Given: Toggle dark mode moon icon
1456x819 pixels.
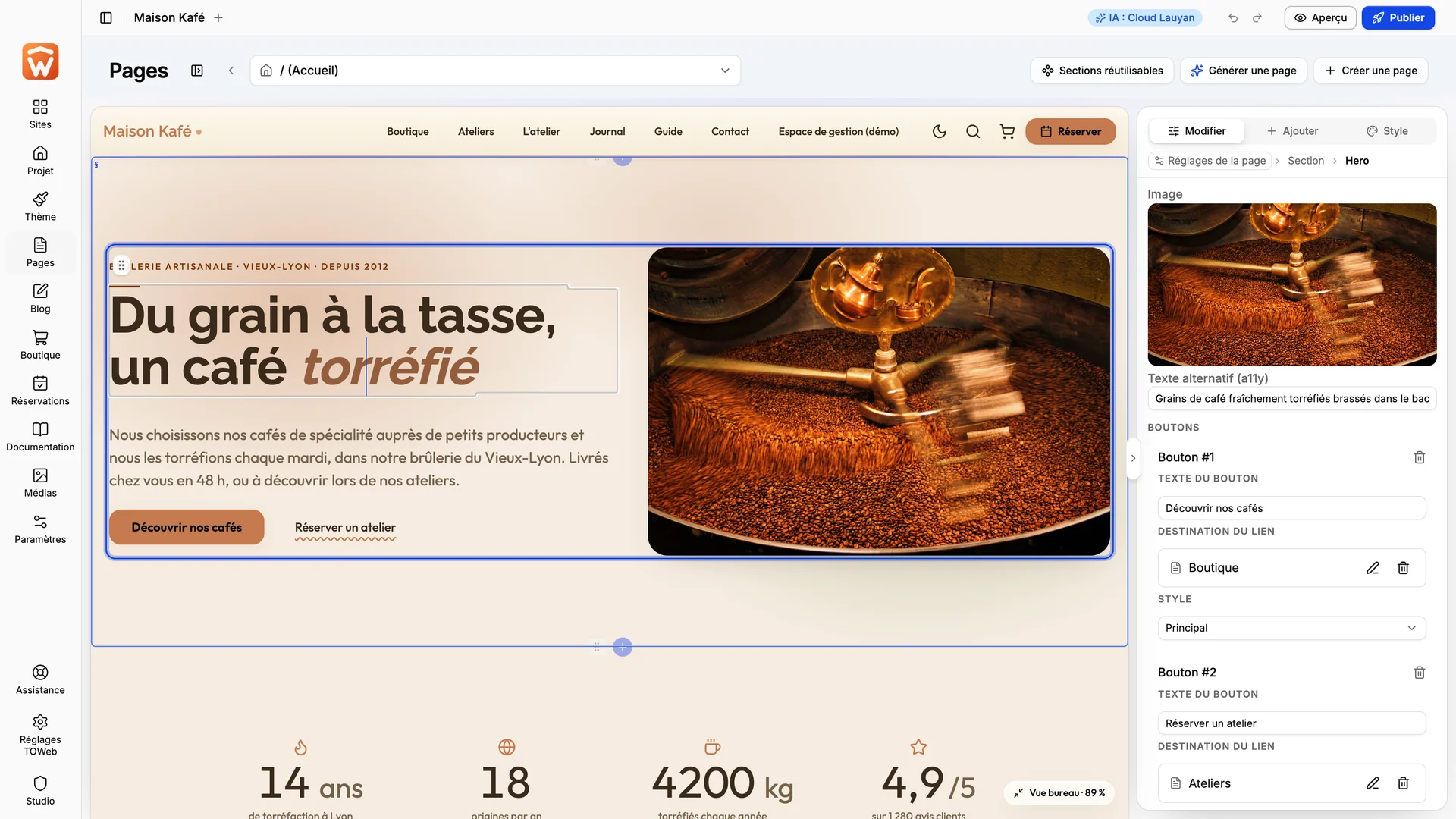Looking at the screenshot, I should point(939,131).
